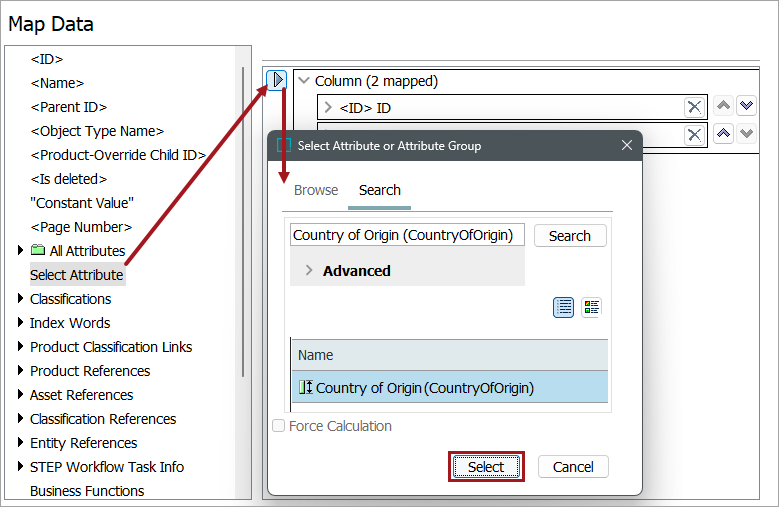Viewport: 779px width, 507px height.
Task: Expand the Asset References node
Action: click(20, 394)
